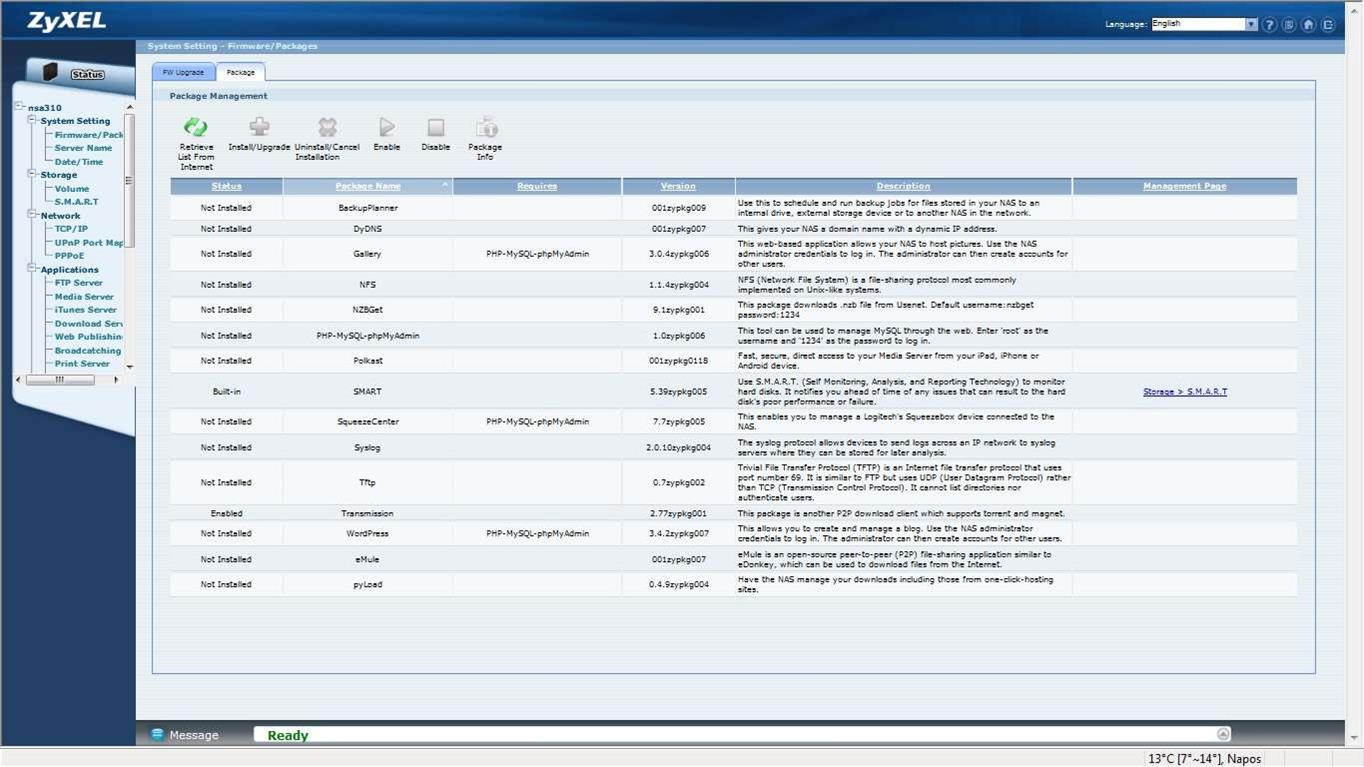Screen dimensions: 1364x767
Task: Select the NZBGet package name
Action: pos(367,310)
